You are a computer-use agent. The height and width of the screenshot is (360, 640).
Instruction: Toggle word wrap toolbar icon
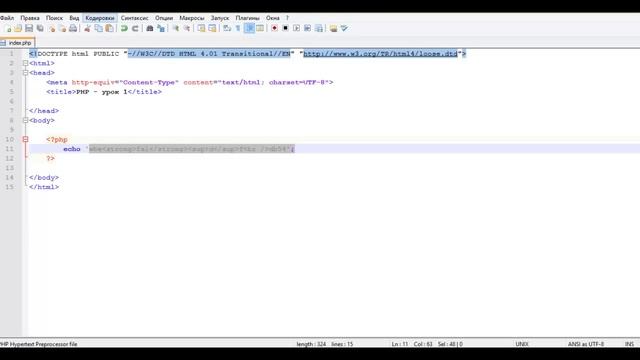pyautogui.click(x=227, y=28)
